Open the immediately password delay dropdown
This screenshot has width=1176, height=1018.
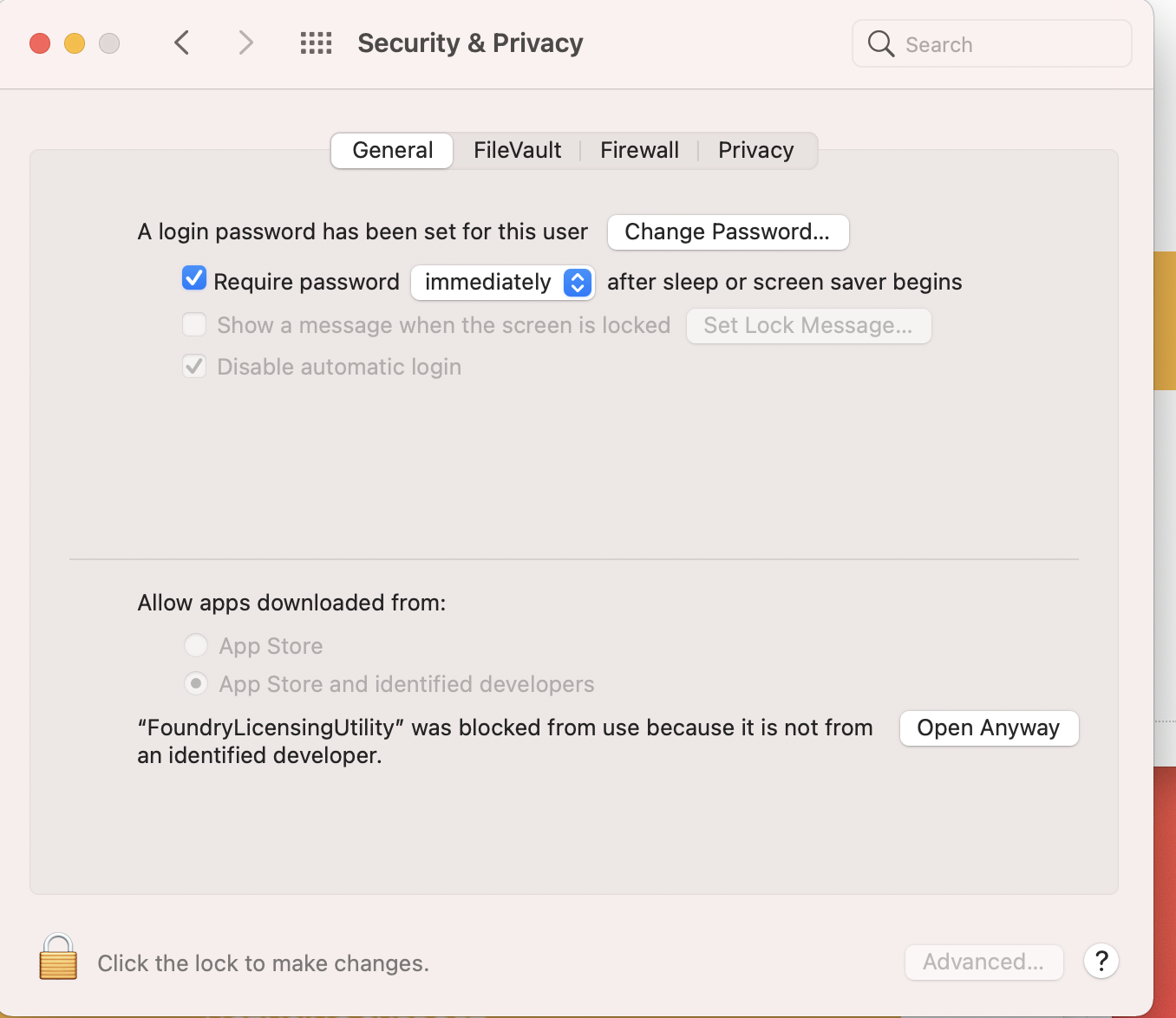click(x=503, y=282)
